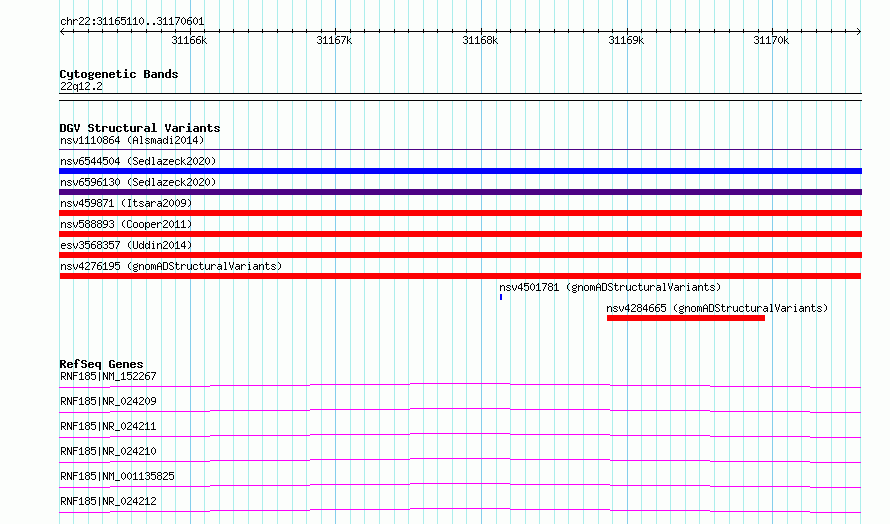Click the right arrow of the ruler
This screenshot has height=524, width=890.
pos(859,32)
